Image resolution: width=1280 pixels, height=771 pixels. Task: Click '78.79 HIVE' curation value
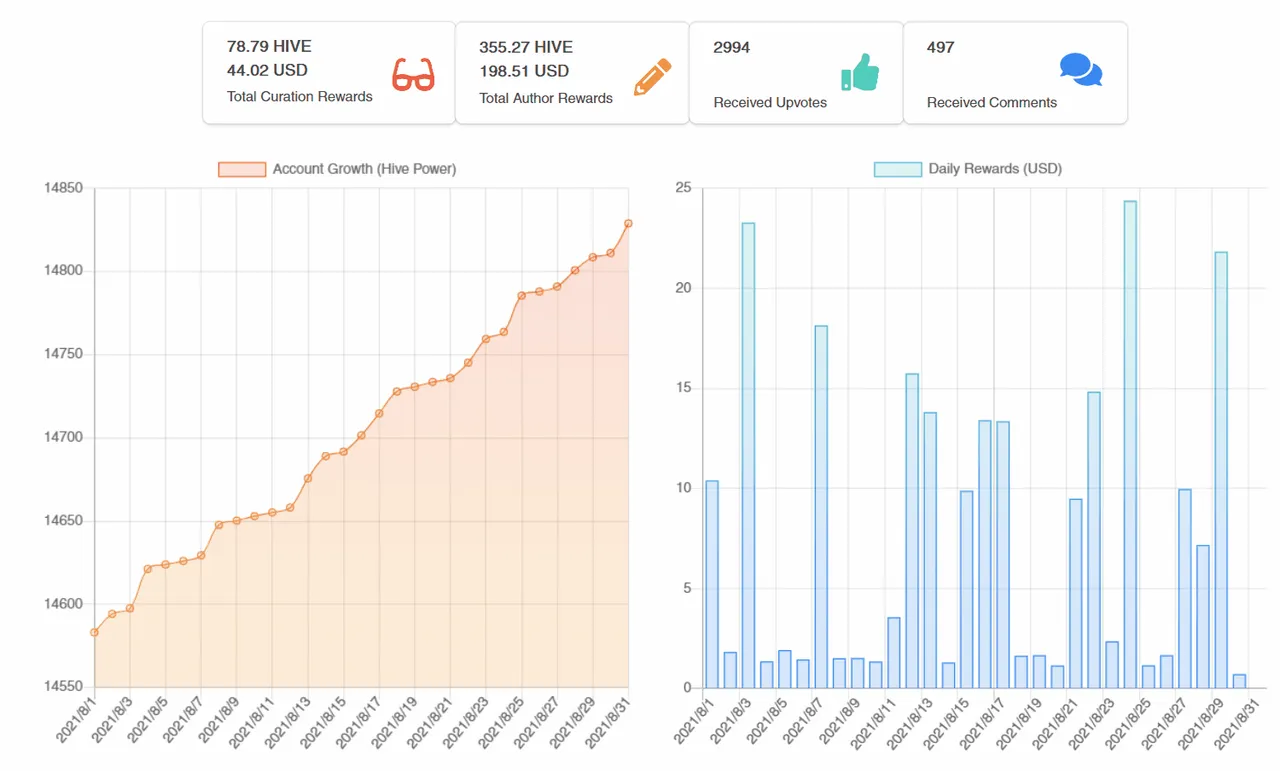268,46
